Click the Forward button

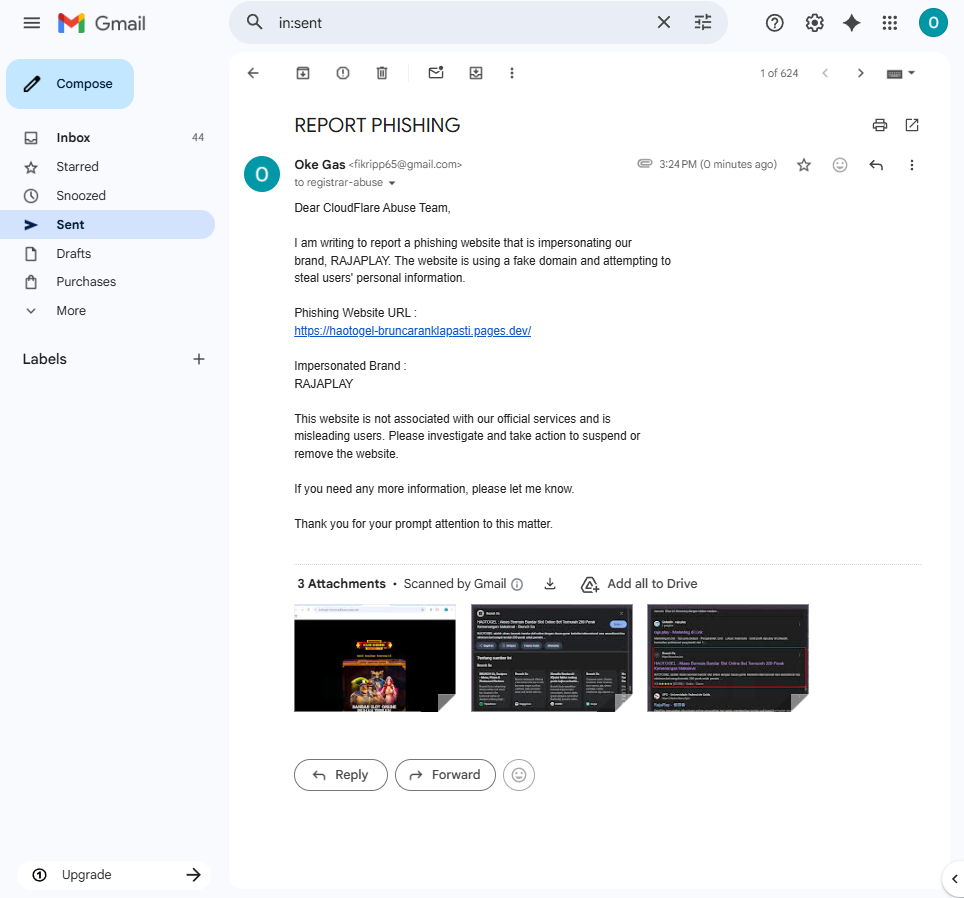point(445,775)
